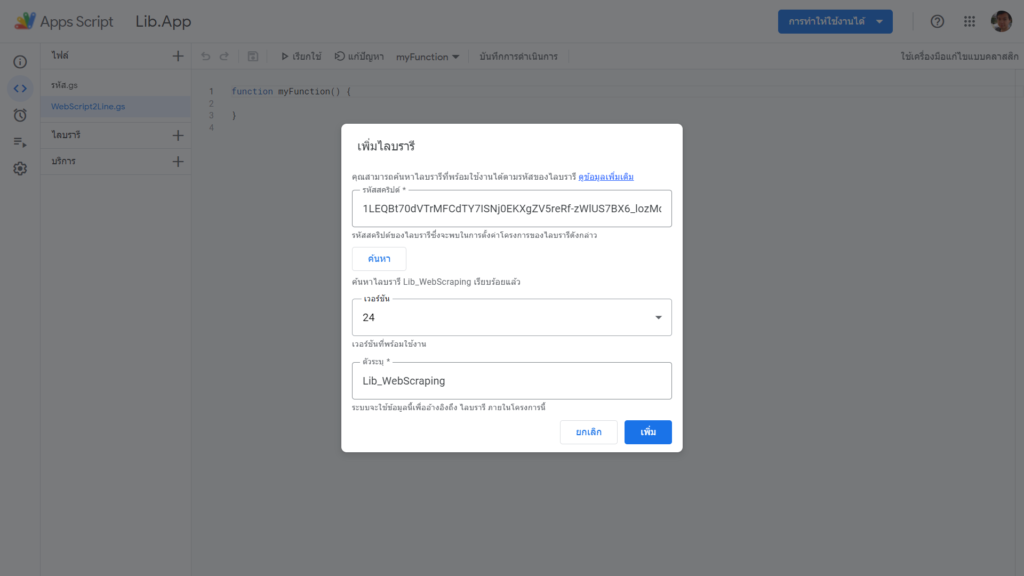Click the เพิ่ม add button
Viewport: 1024px width, 576px height.
pyautogui.click(x=648, y=432)
